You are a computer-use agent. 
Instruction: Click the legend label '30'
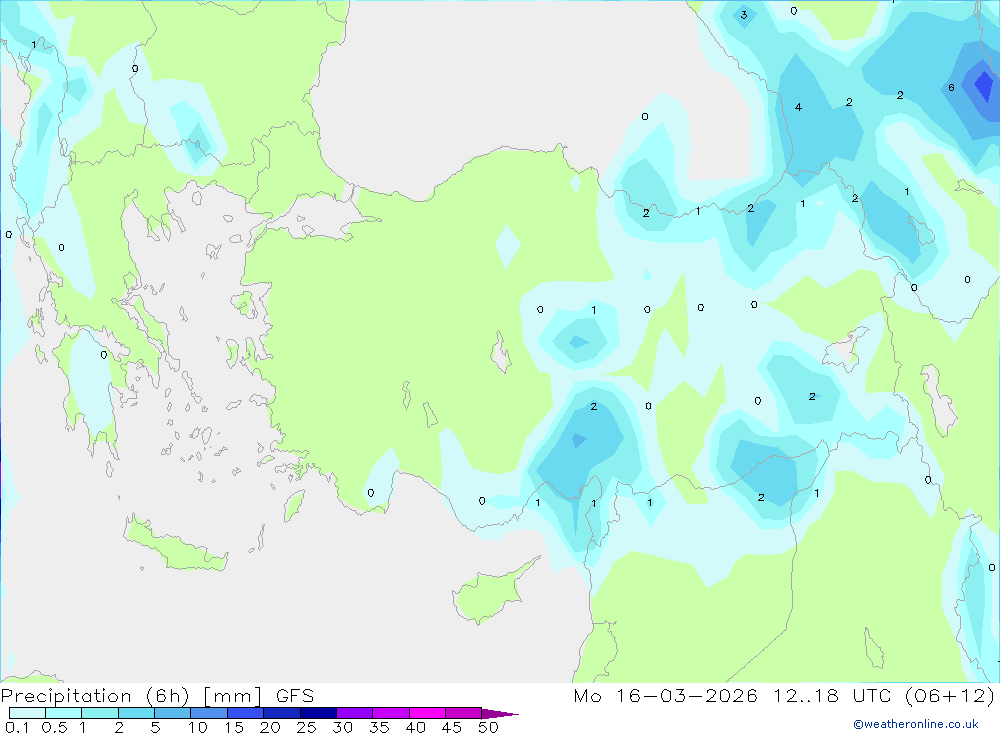point(342,727)
